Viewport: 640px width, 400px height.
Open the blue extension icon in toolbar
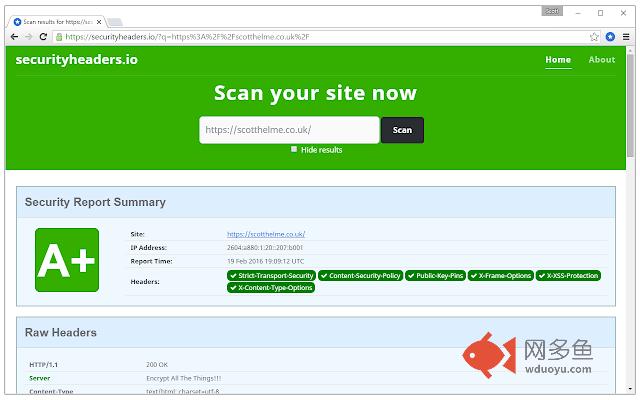pyautogui.click(x=610, y=37)
